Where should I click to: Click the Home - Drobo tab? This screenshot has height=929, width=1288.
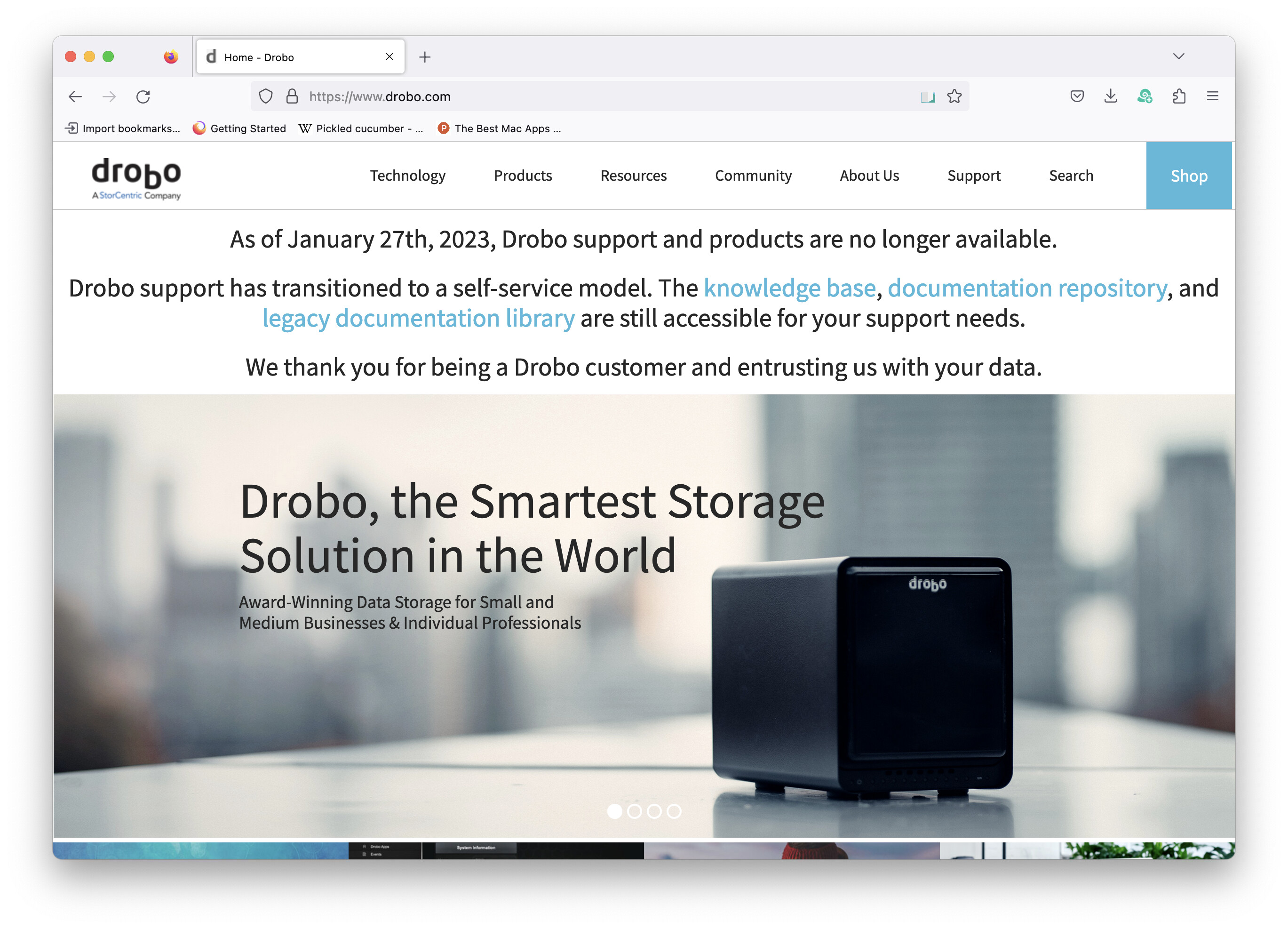(300, 57)
